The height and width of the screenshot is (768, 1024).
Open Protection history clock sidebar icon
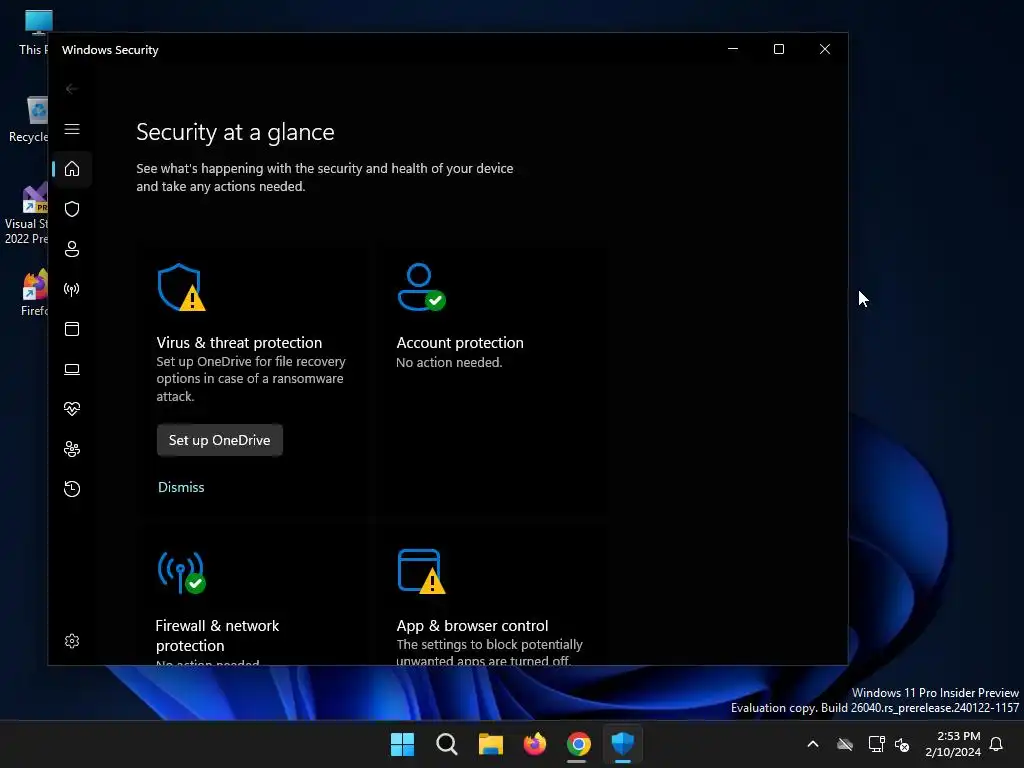72,489
